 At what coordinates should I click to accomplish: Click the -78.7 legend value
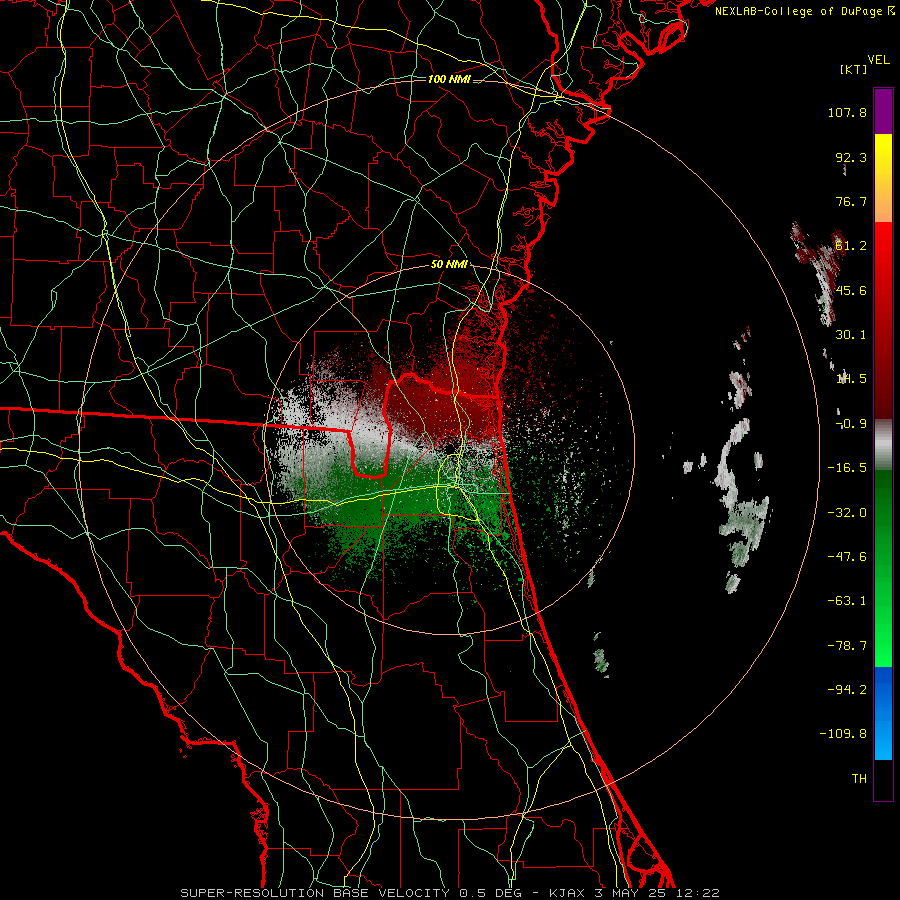[847, 646]
